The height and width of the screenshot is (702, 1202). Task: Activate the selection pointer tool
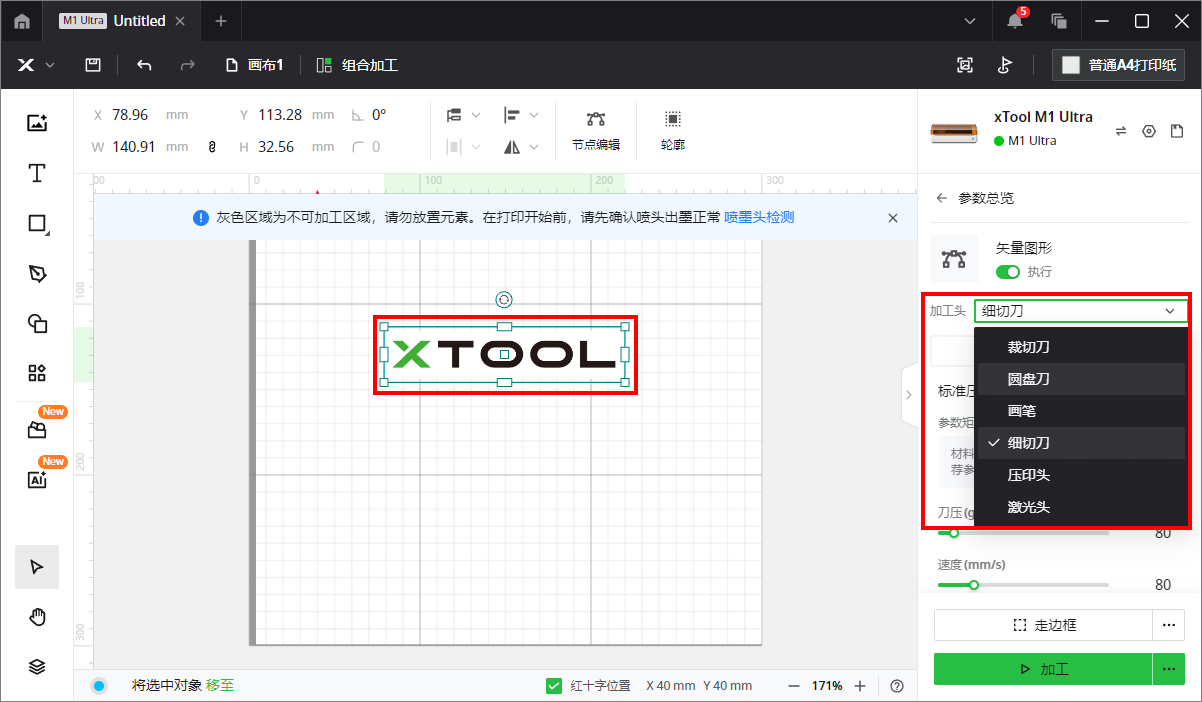[37, 567]
